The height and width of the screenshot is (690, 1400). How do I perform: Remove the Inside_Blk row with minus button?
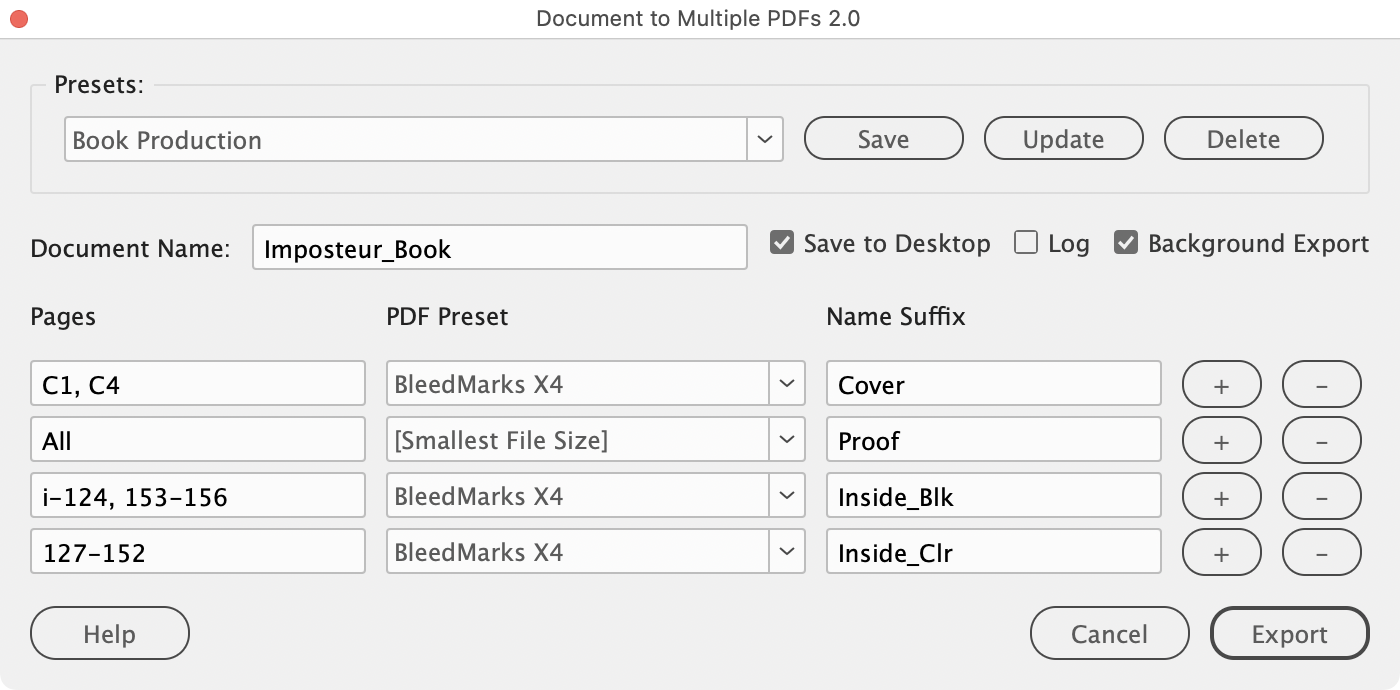coord(1321,497)
